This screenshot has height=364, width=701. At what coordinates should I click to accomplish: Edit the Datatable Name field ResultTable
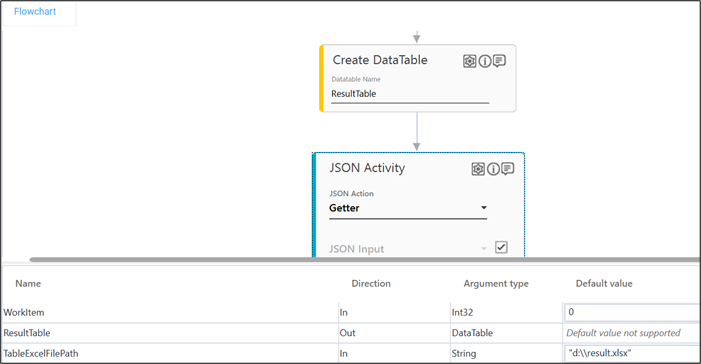410,94
